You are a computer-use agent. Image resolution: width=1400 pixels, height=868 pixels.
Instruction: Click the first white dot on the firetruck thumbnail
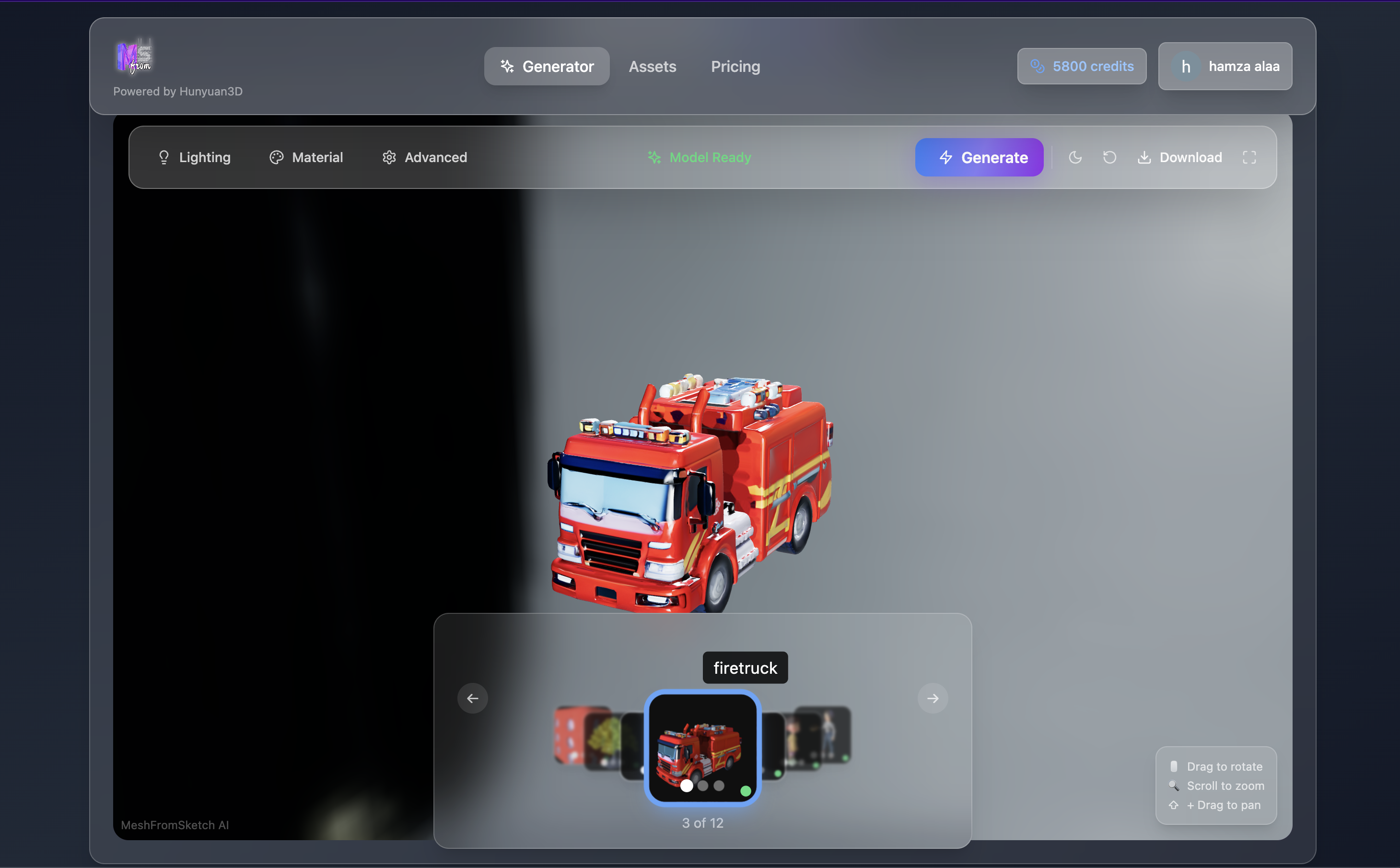click(687, 786)
